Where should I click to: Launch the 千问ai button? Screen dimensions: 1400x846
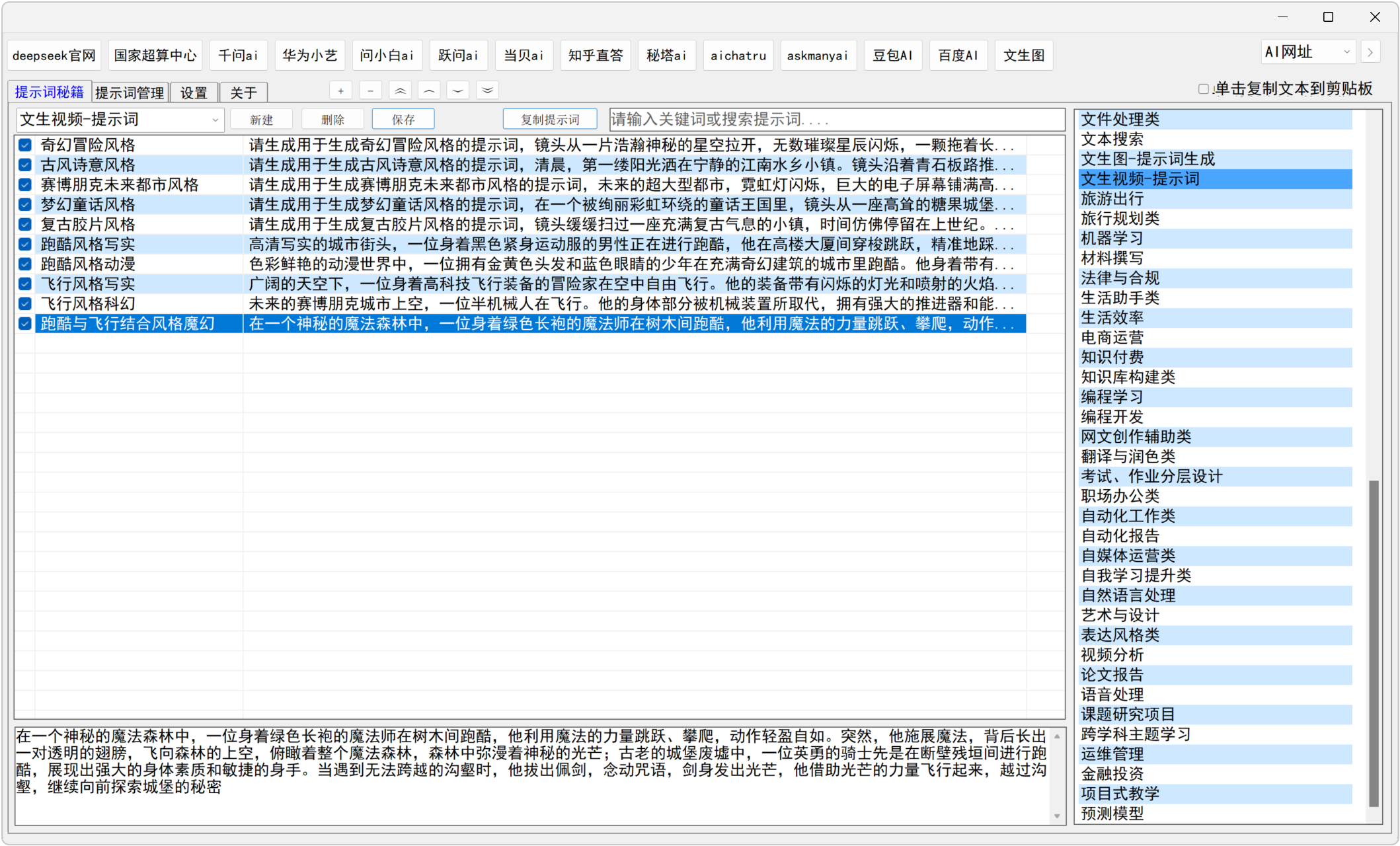[238, 56]
